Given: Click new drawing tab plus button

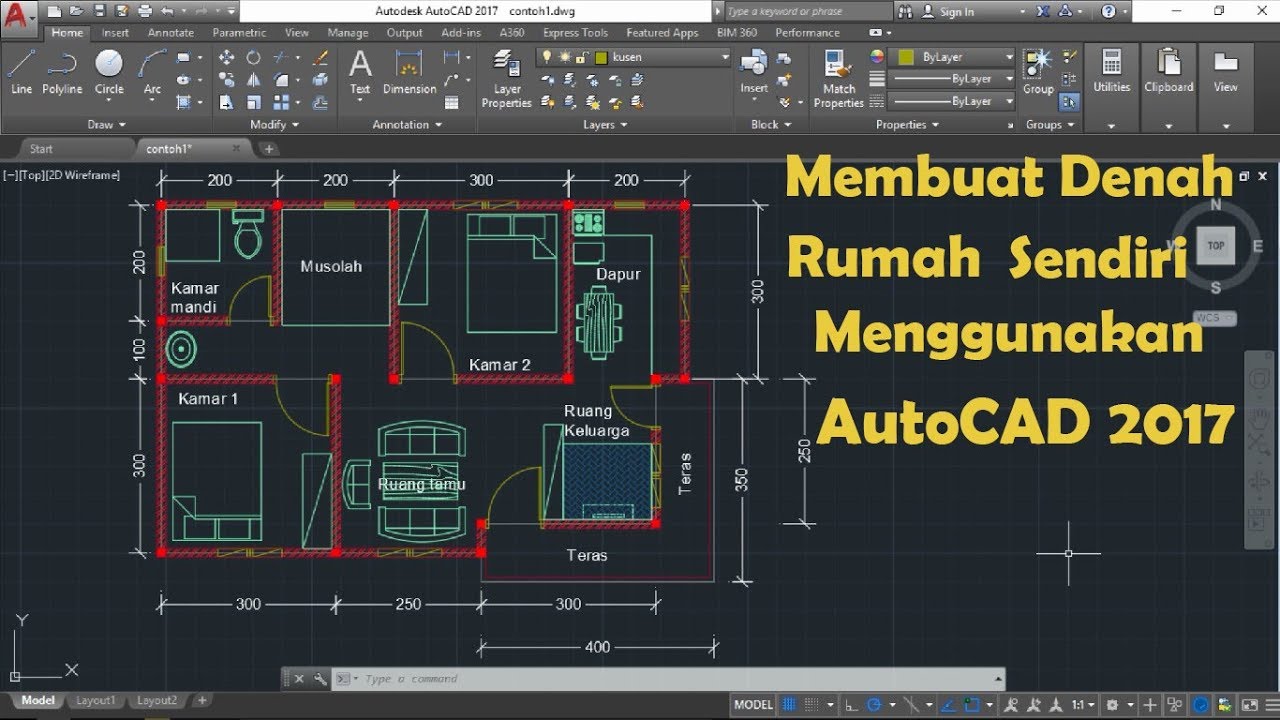Looking at the screenshot, I should (269, 149).
